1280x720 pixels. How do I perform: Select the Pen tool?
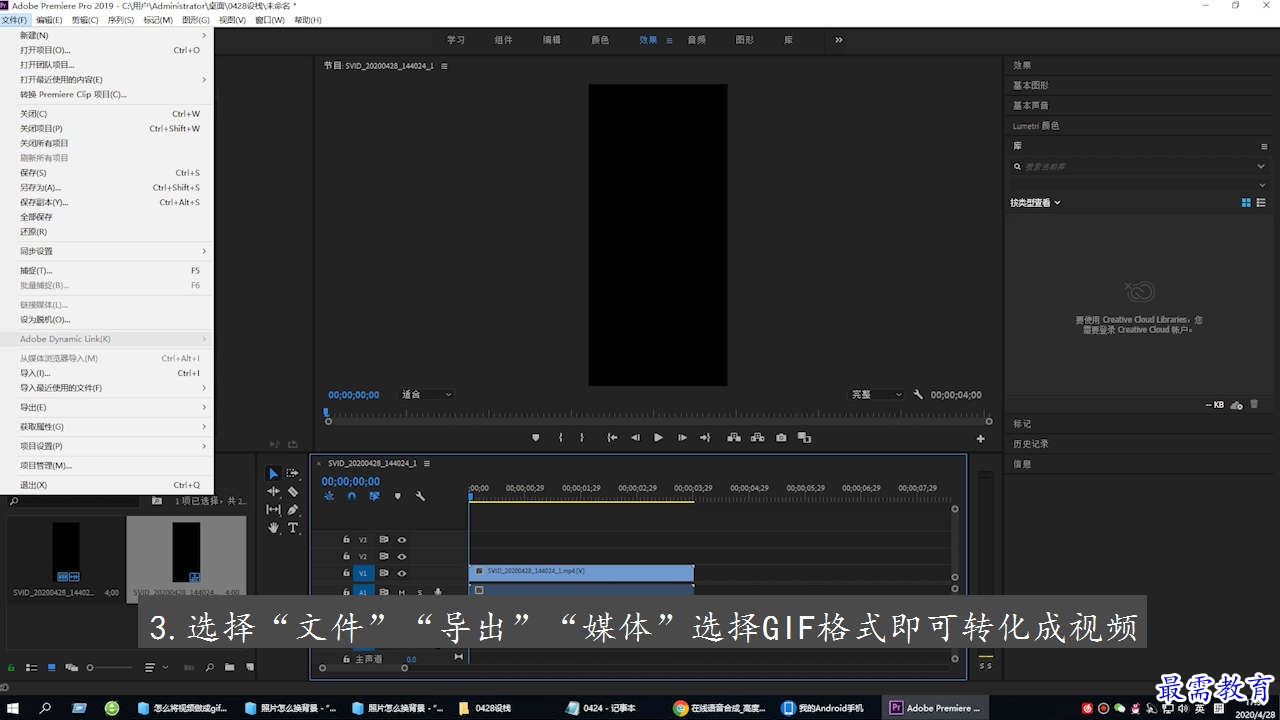292,509
